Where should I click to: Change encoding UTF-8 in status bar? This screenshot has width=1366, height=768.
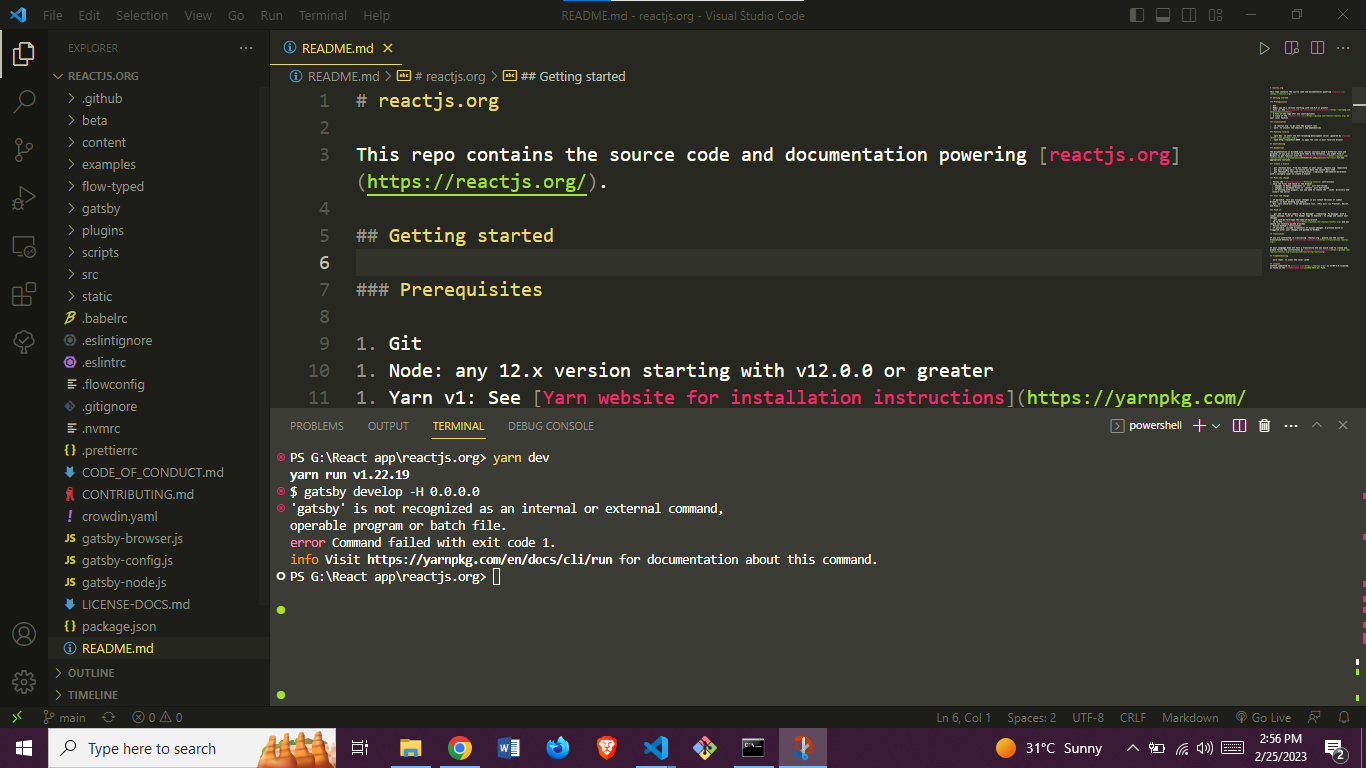pyautogui.click(x=1088, y=717)
